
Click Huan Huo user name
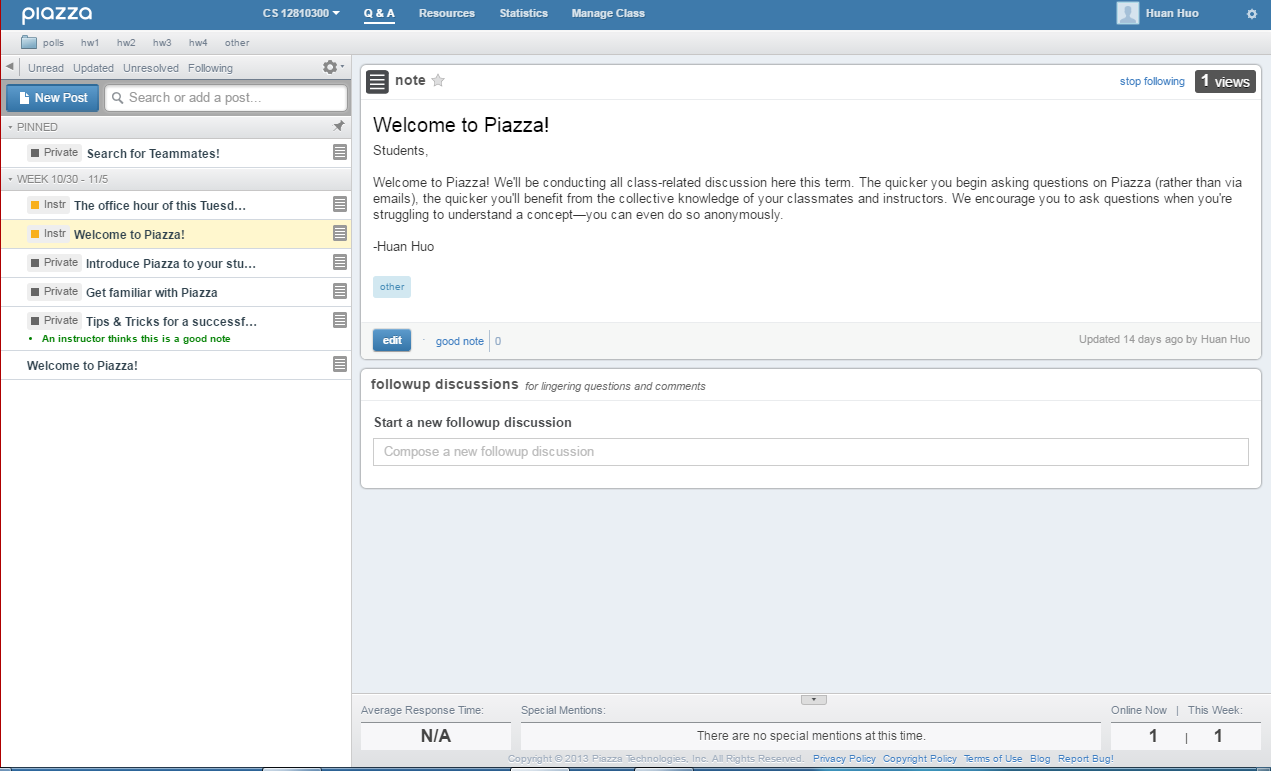pos(1172,13)
